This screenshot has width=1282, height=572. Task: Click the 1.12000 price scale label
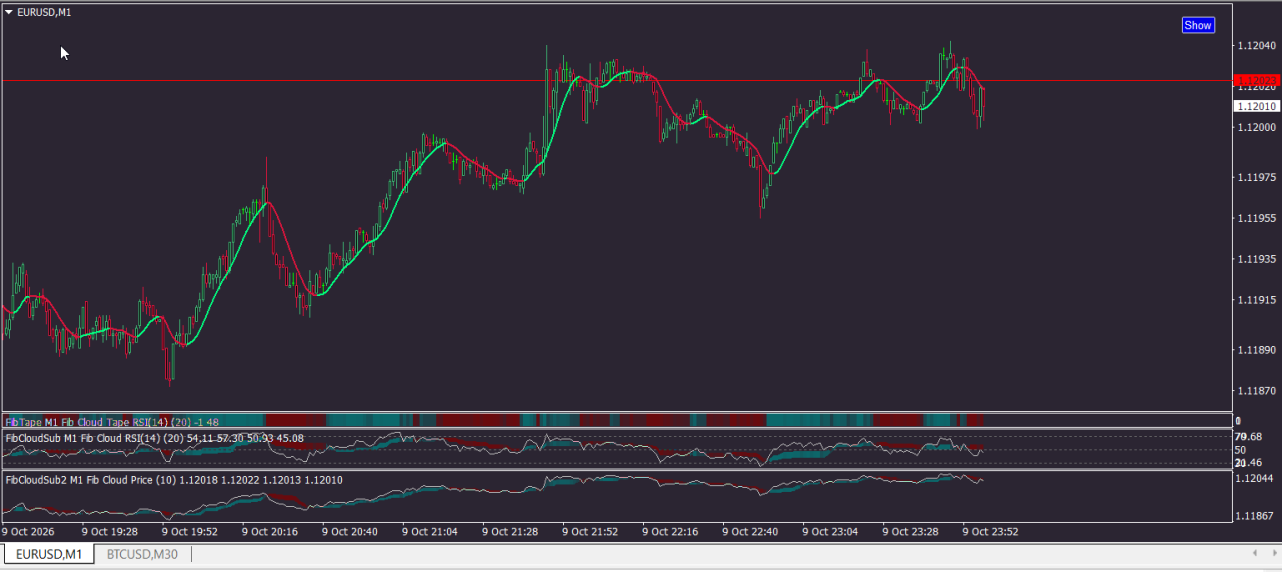1256,127
